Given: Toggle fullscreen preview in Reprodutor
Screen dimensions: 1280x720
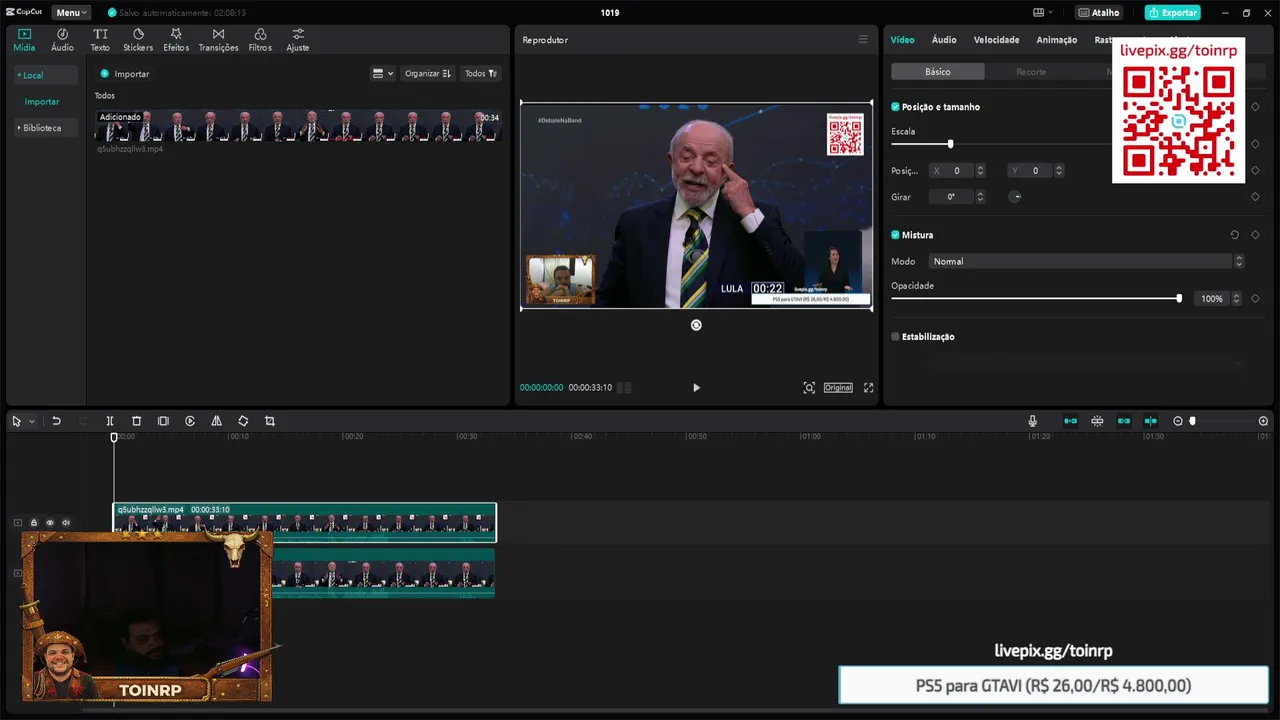Looking at the screenshot, I should [x=868, y=388].
